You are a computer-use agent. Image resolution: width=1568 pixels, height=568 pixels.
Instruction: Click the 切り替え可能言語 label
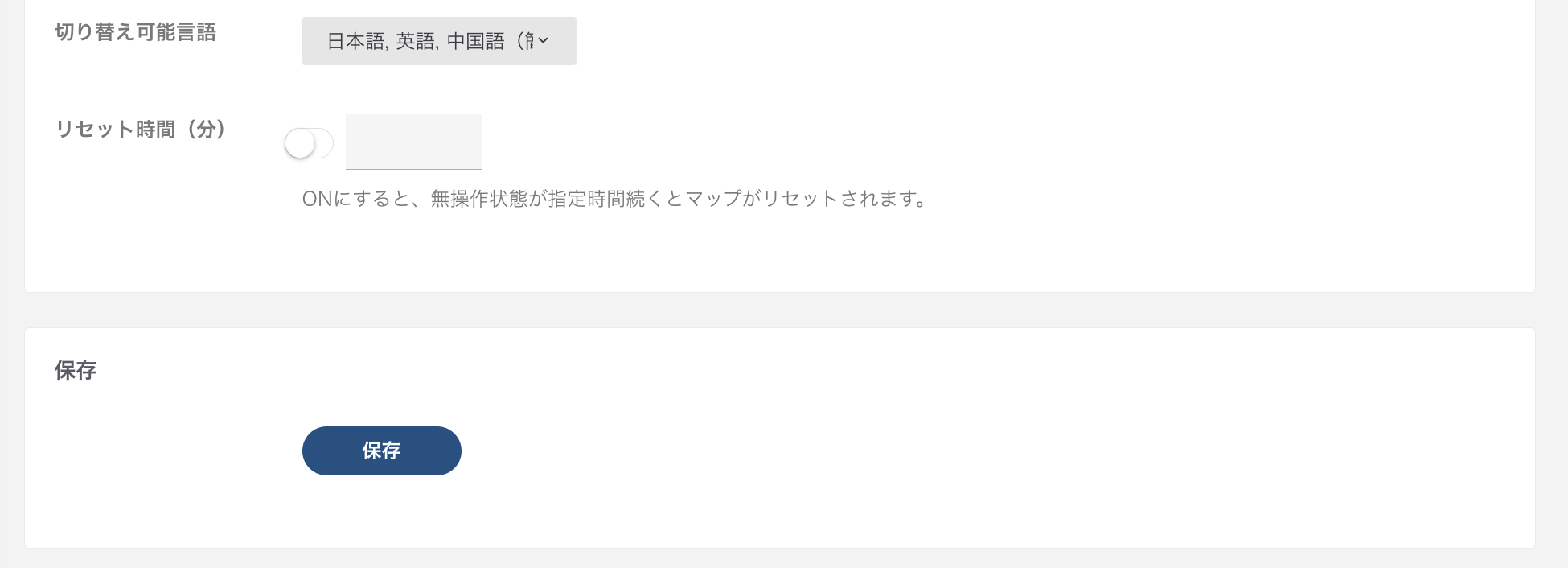[135, 32]
